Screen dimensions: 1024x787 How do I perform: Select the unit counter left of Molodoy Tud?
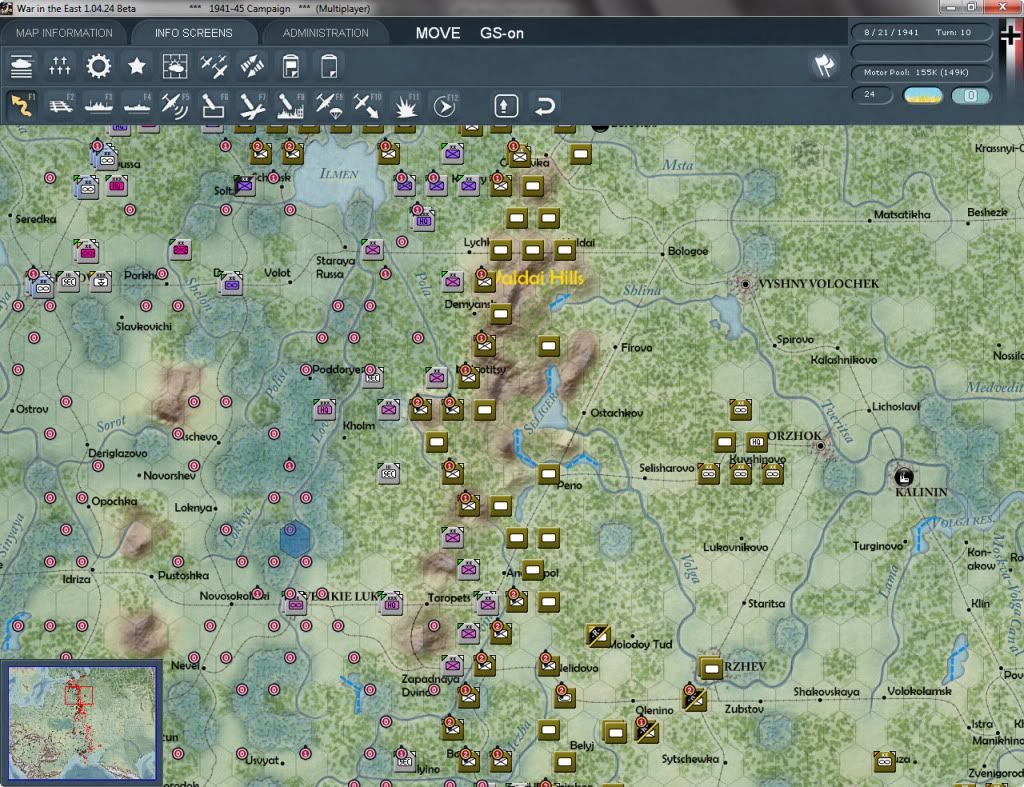coord(598,635)
